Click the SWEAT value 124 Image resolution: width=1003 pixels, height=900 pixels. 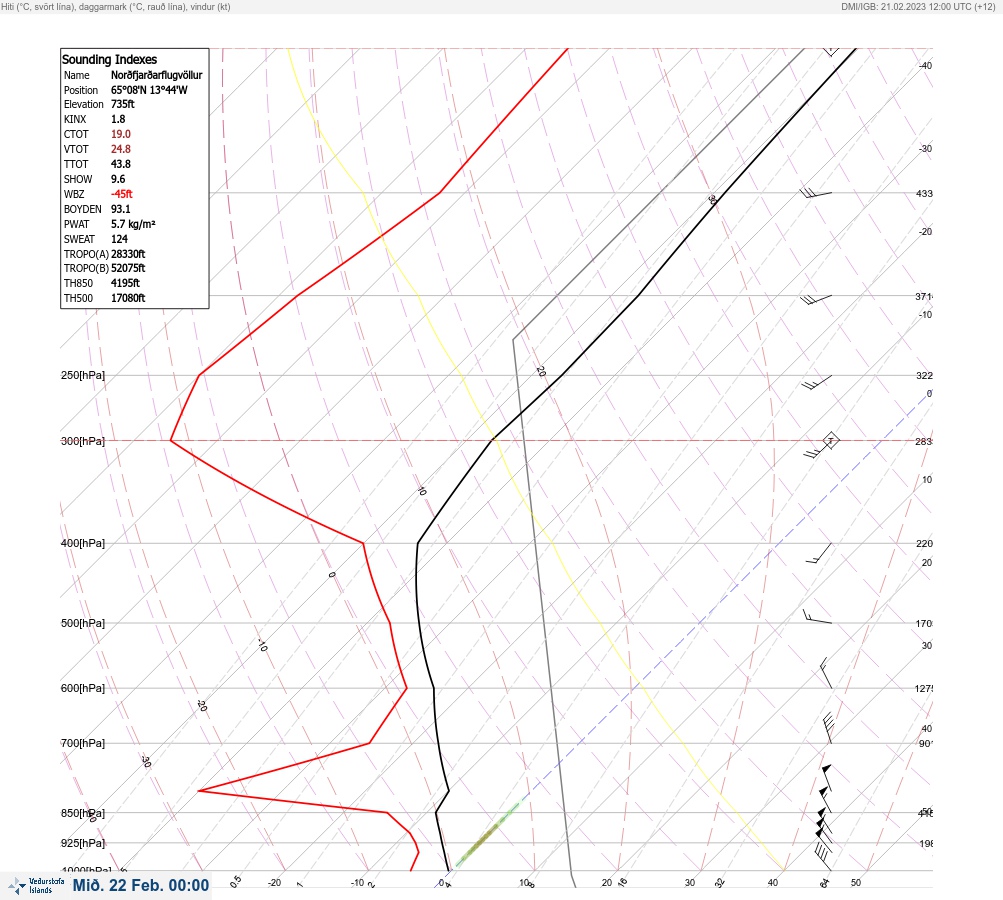coord(119,239)
